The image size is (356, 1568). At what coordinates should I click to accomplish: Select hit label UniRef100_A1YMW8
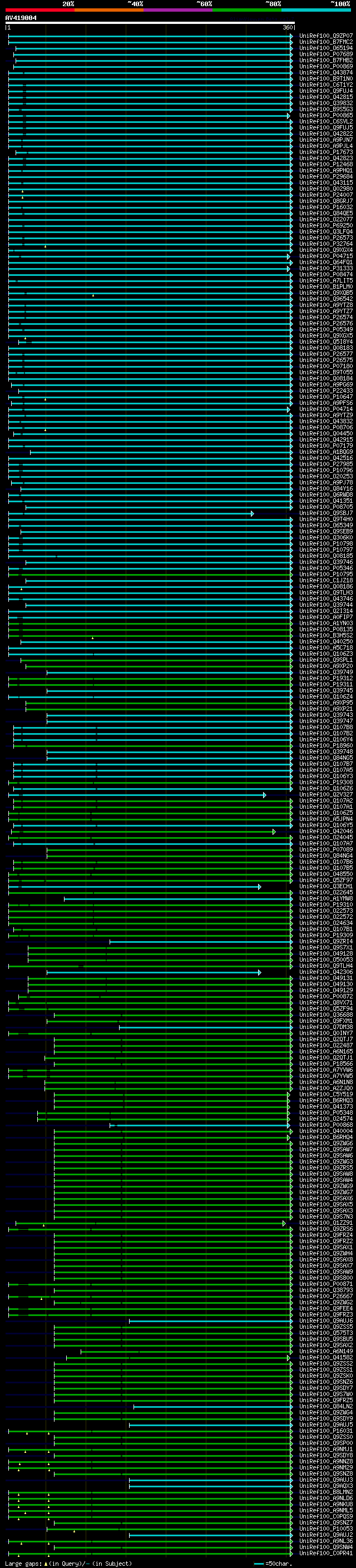tap(326, 898)
